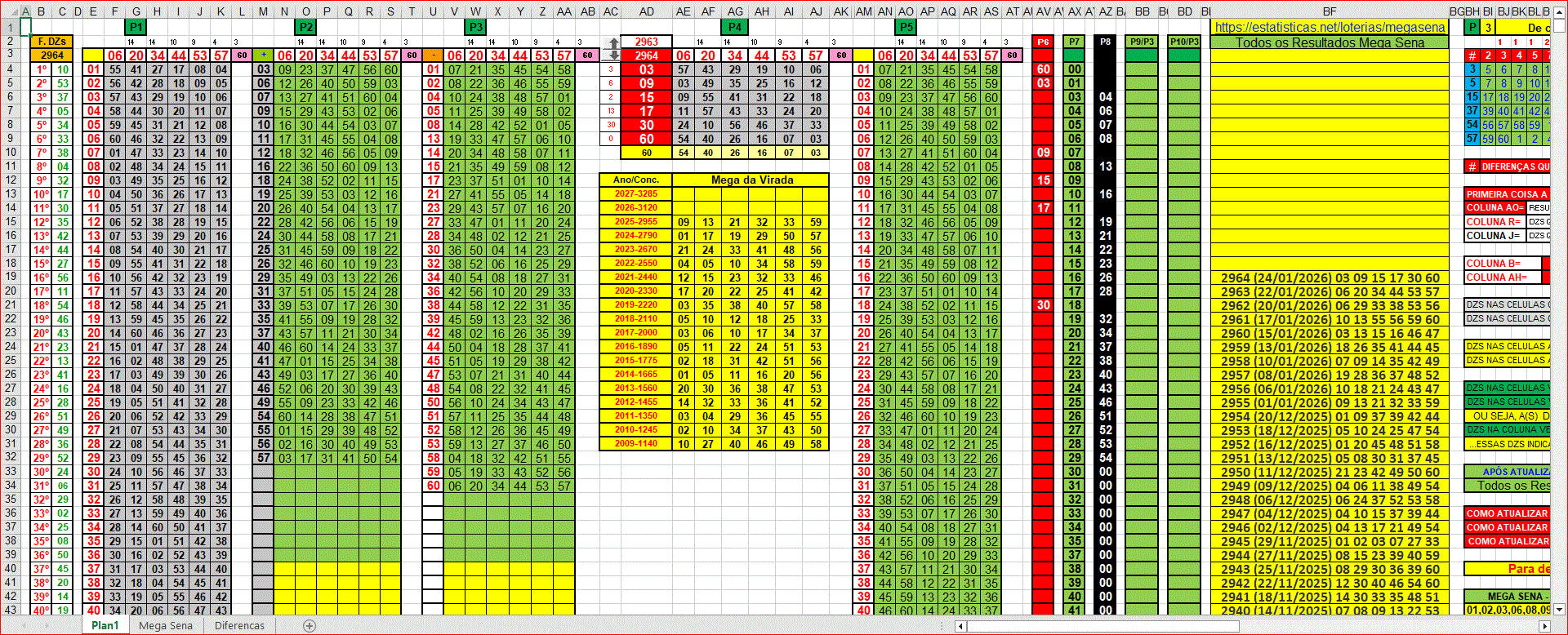Viewport: 1568px width, 635px height.
Task: Select the Plan1 sheet tab
Action: point(105,626)
